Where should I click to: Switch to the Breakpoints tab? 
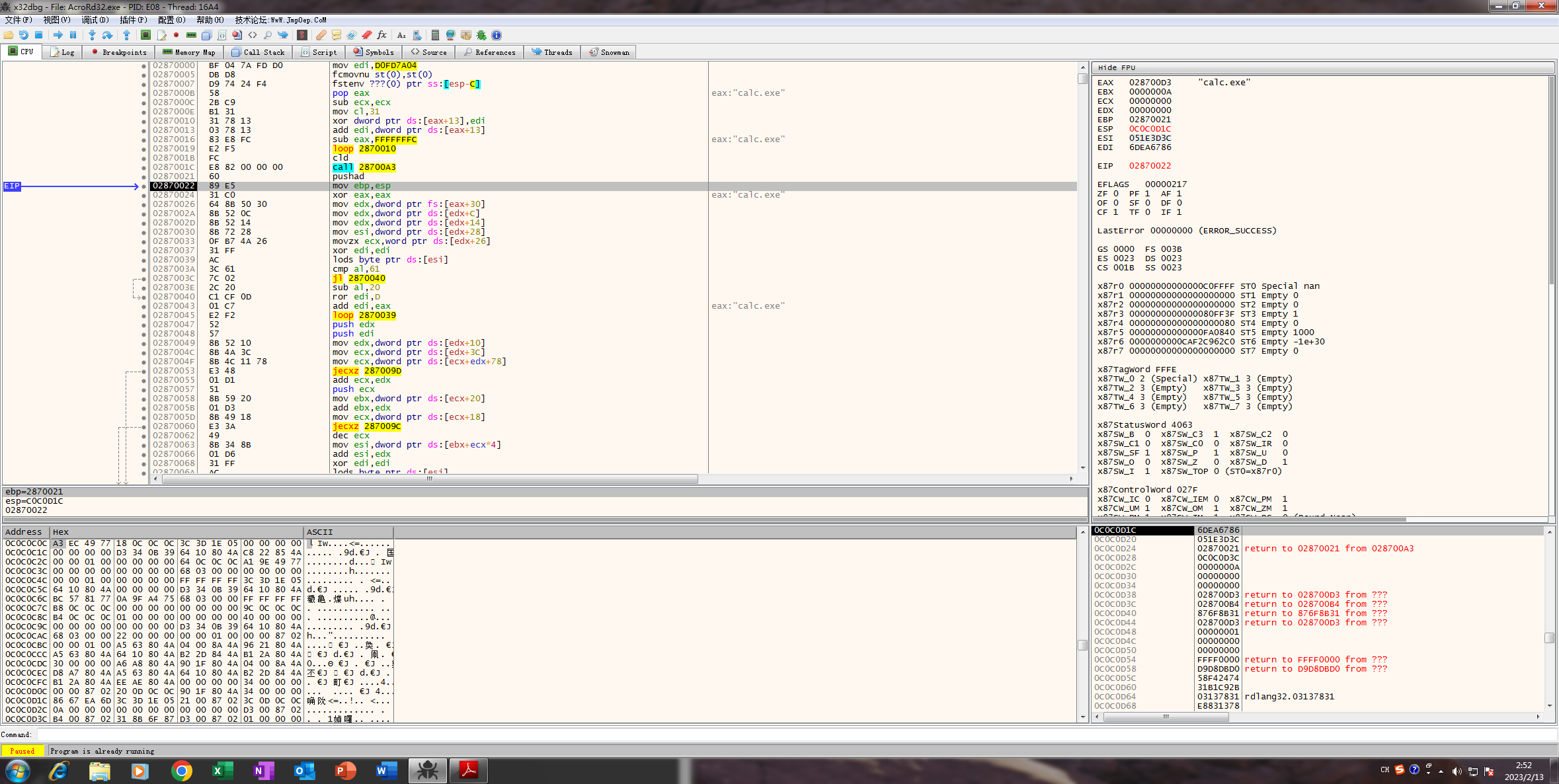(119, 52)
